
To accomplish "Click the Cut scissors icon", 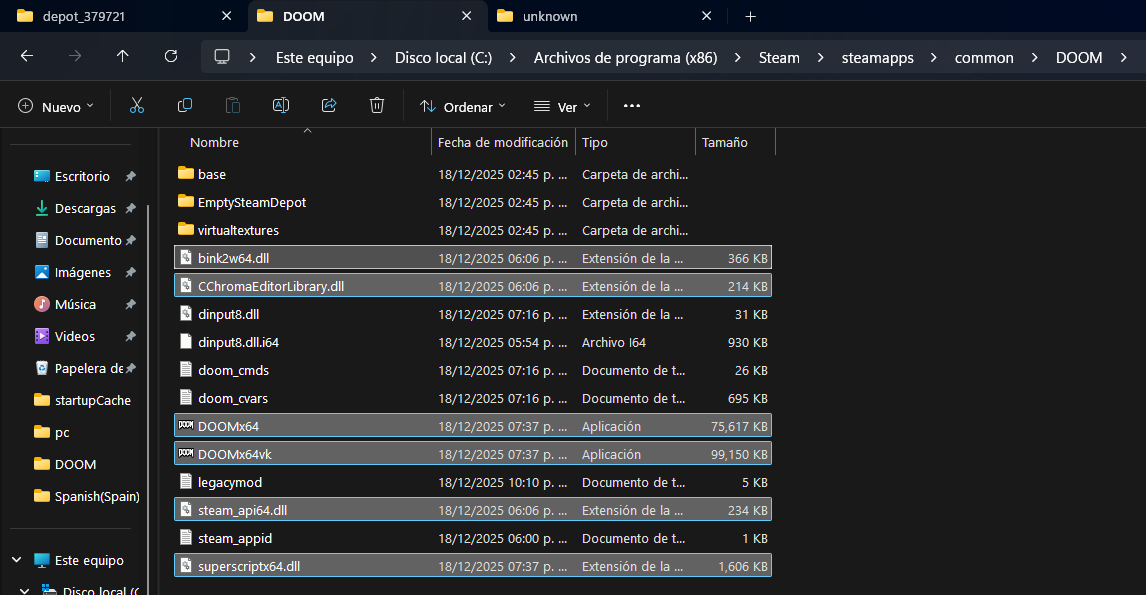I will click(137, 106).
